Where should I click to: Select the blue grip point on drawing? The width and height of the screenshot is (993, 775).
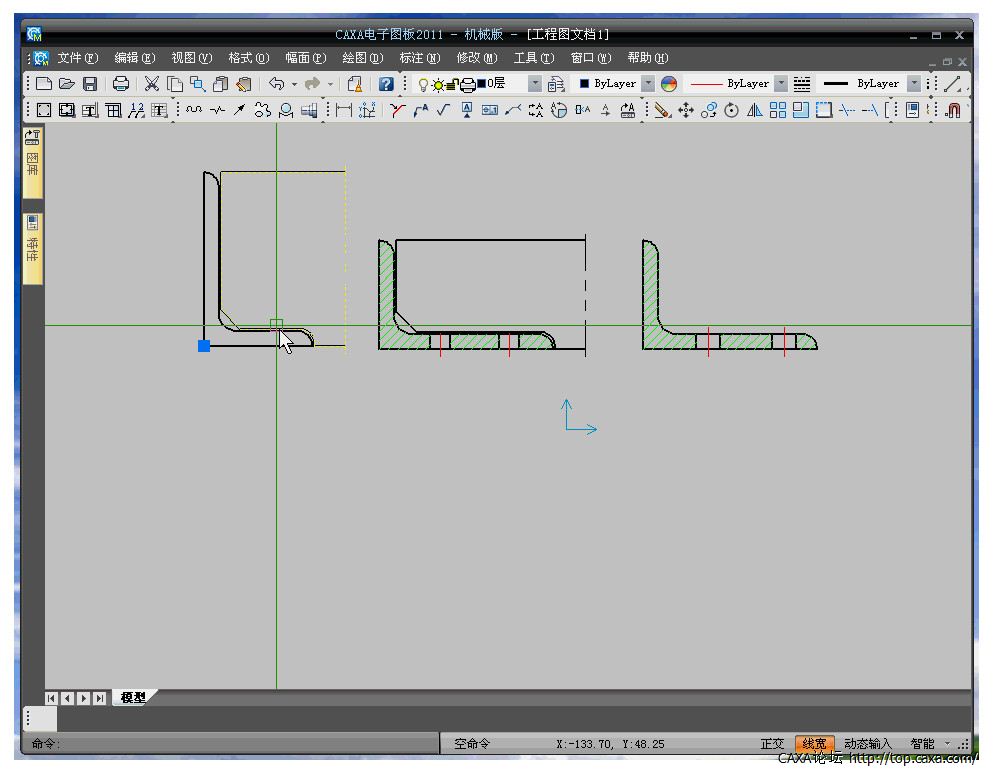(x=204, y=346)
